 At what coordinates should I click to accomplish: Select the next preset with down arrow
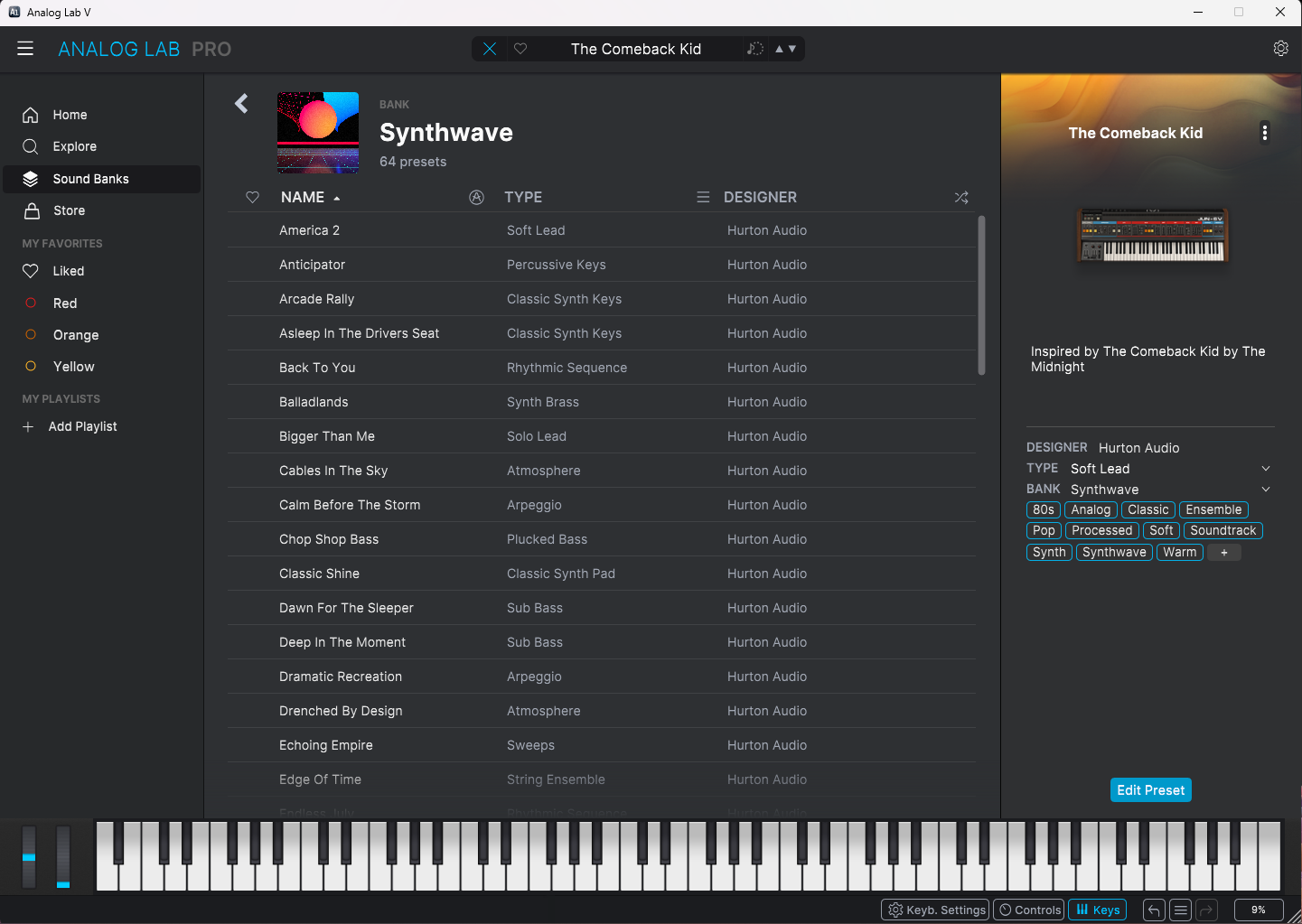click(x=792, y=49)
